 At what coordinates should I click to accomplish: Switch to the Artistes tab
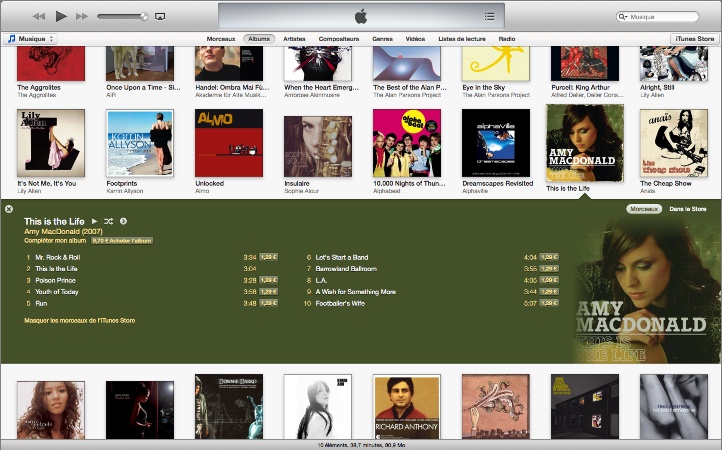click(x=294, y=39)
